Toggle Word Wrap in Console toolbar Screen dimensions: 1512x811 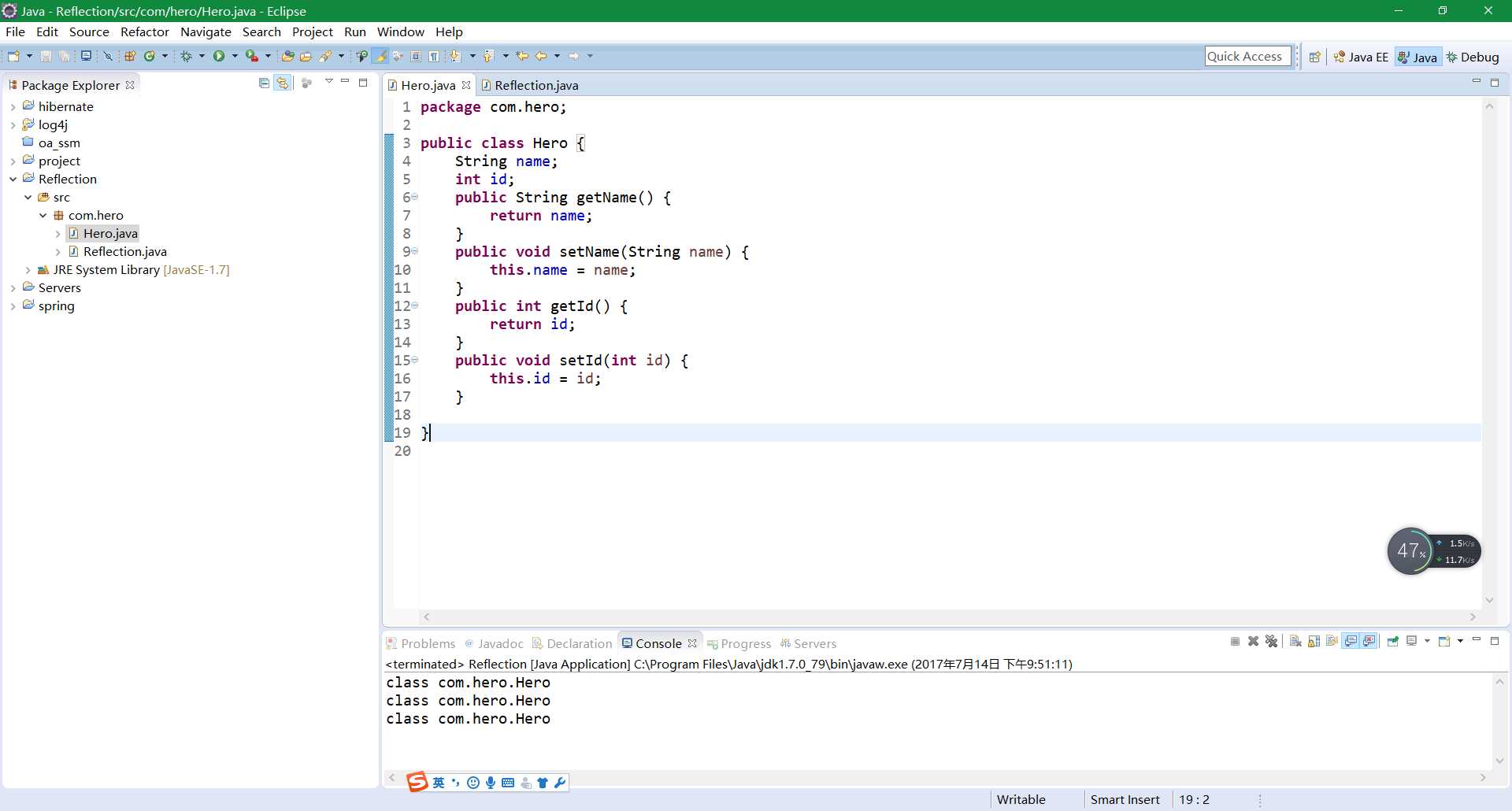pyautogui.click(x=1332, y=641)
